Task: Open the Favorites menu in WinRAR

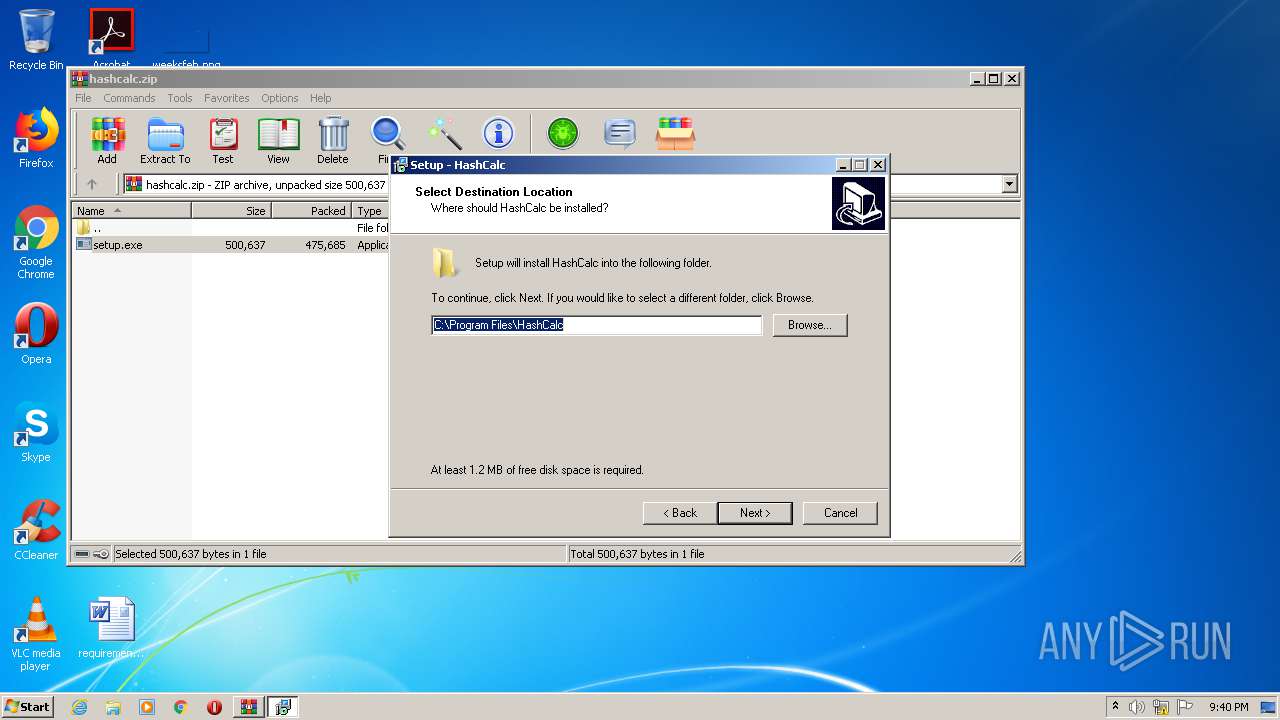Action: click(x=227, y=98)
